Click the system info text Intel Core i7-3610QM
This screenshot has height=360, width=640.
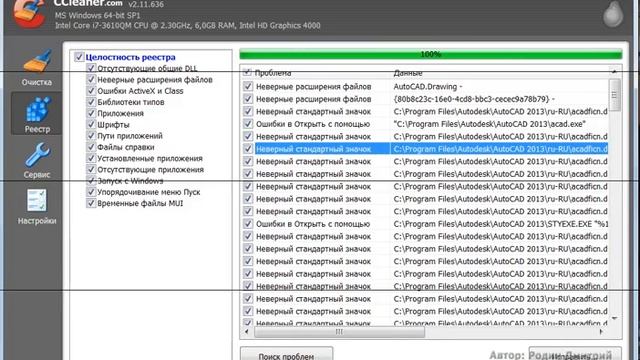(x=188, y=25)
